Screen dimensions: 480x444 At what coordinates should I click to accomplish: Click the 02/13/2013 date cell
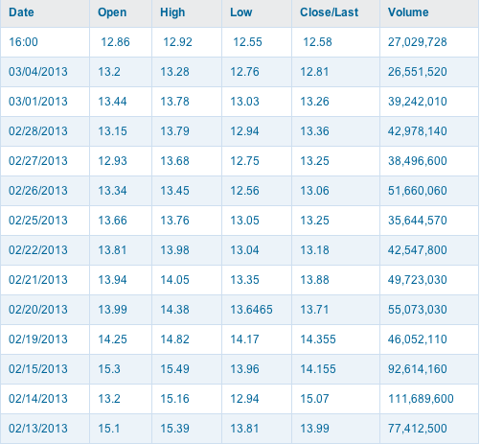click(38, 428)
